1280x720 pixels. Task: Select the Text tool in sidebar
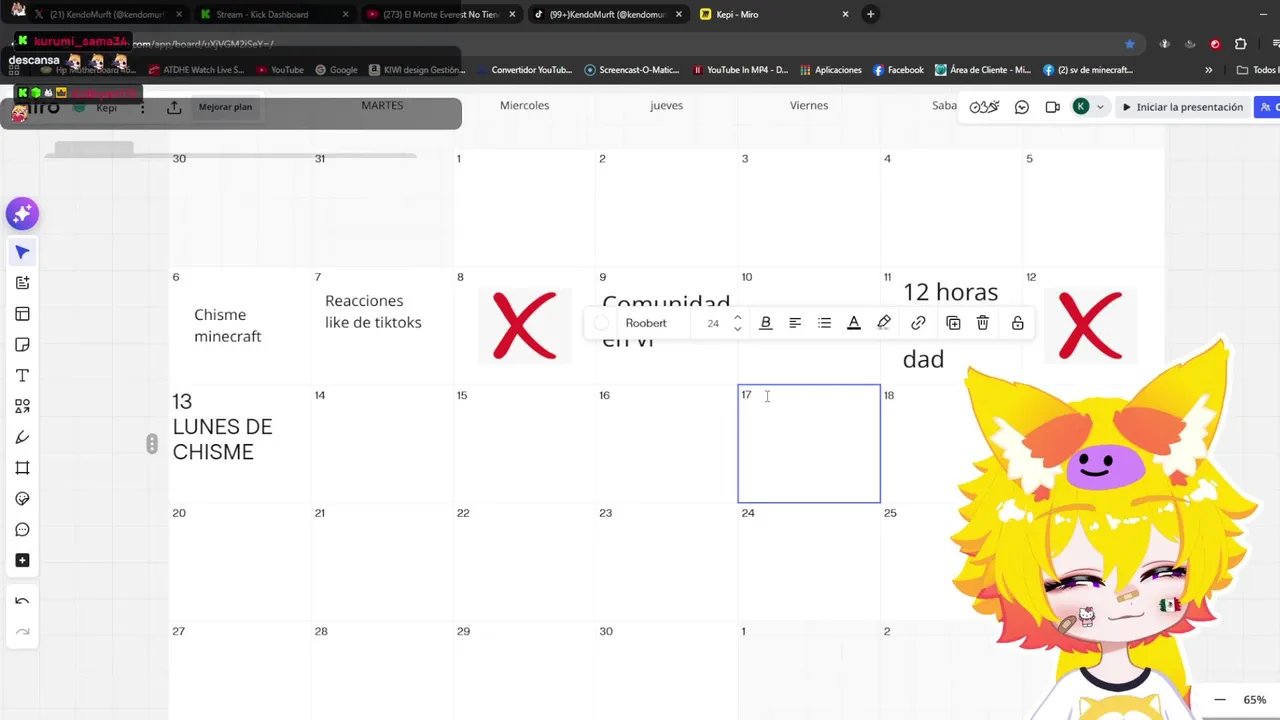click(x=22, y=376)
